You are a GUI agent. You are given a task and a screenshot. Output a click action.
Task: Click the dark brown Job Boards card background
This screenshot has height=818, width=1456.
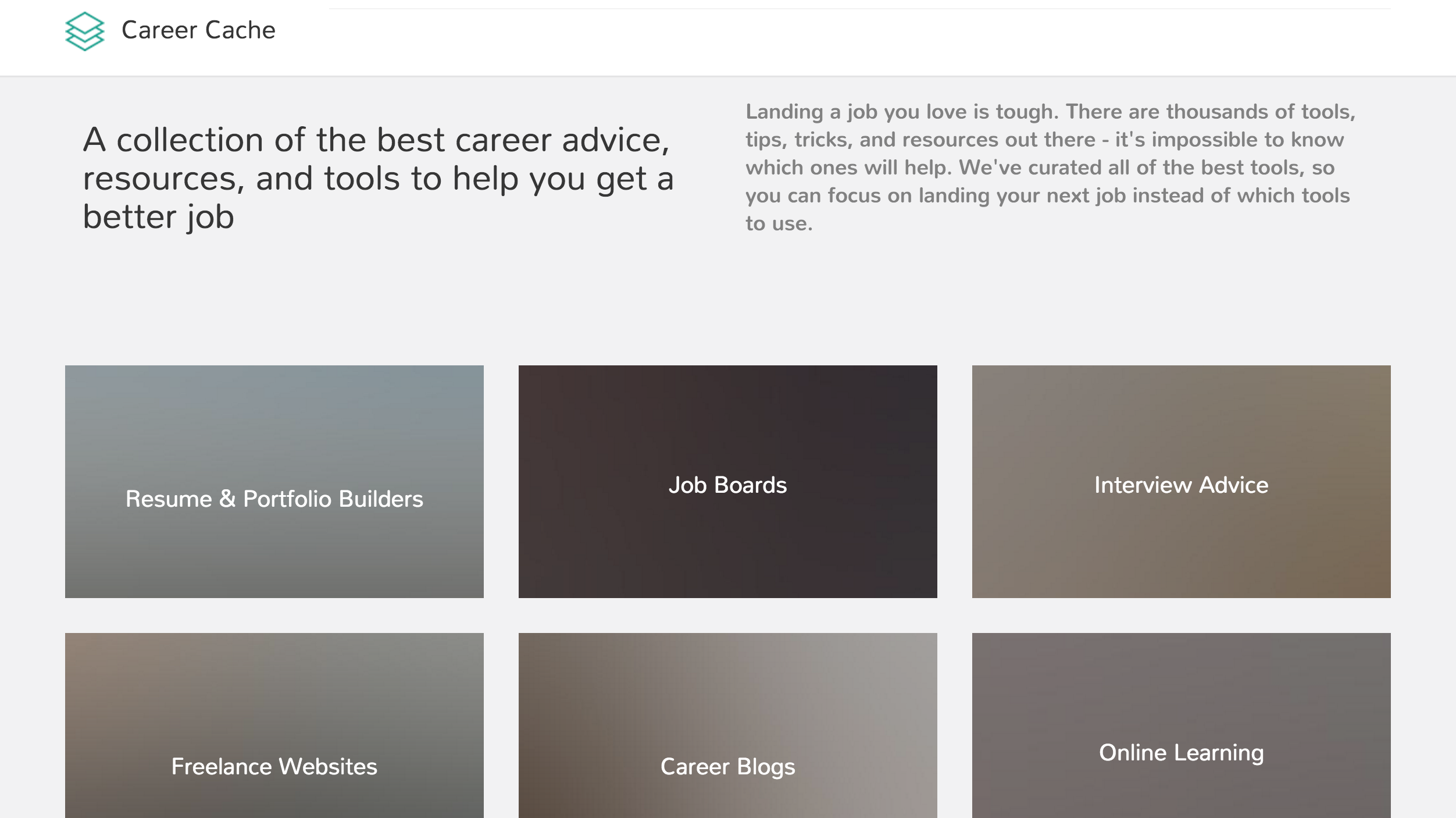[727, 553]
